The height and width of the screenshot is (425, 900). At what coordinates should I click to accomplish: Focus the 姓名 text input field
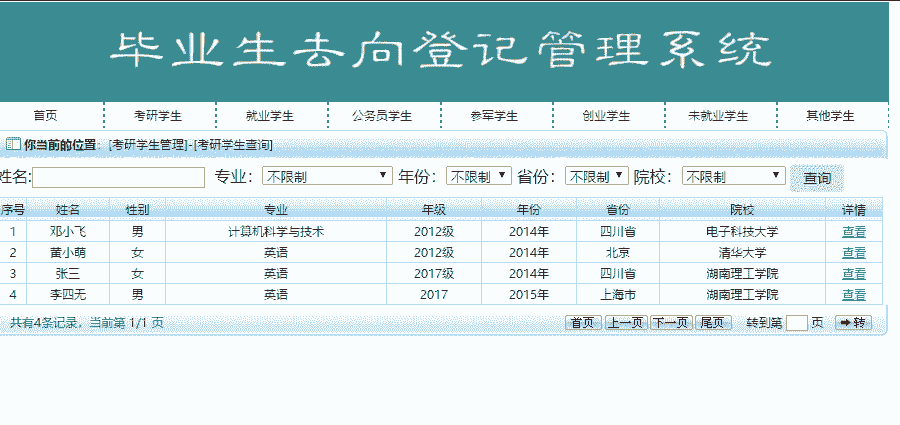[x=118, y=177]
